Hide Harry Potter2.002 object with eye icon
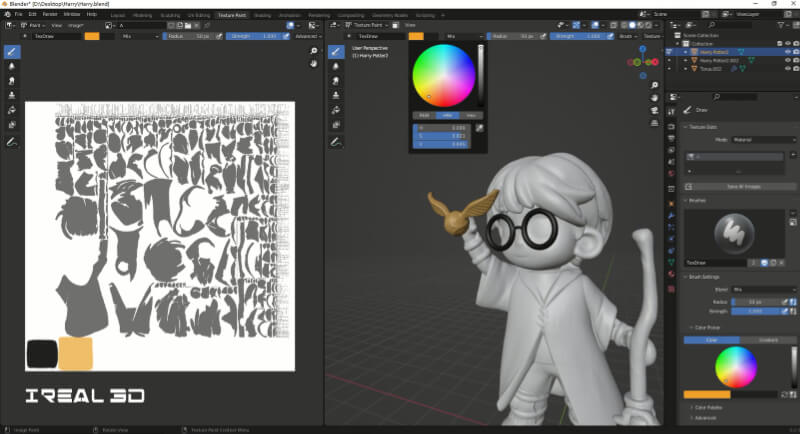800x434 pixels. [788, 60]
